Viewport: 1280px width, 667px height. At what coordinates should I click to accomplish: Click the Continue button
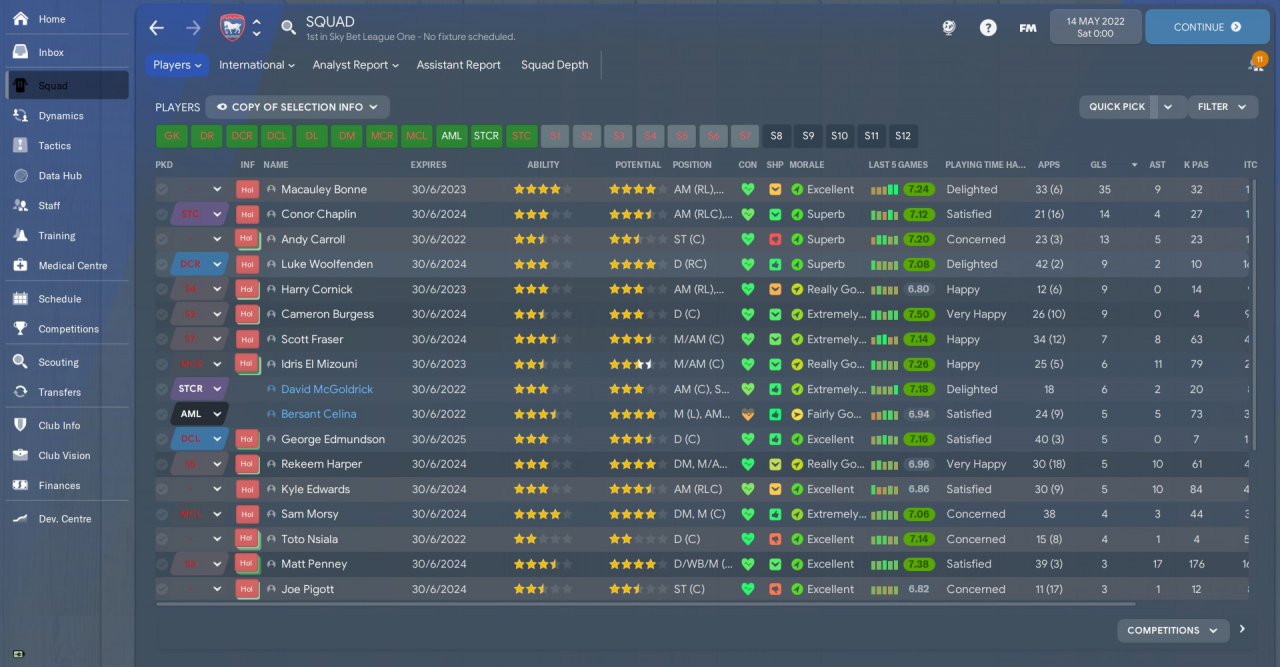(1207, 27)
